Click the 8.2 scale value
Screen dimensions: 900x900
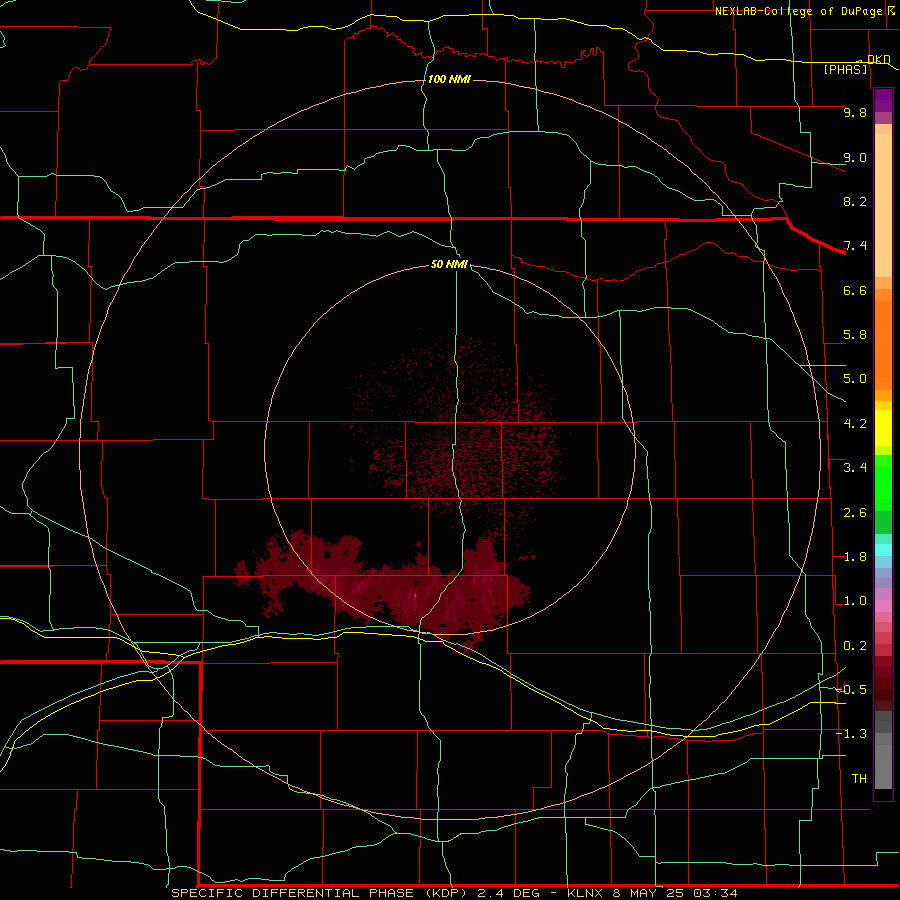coord(855,201)
